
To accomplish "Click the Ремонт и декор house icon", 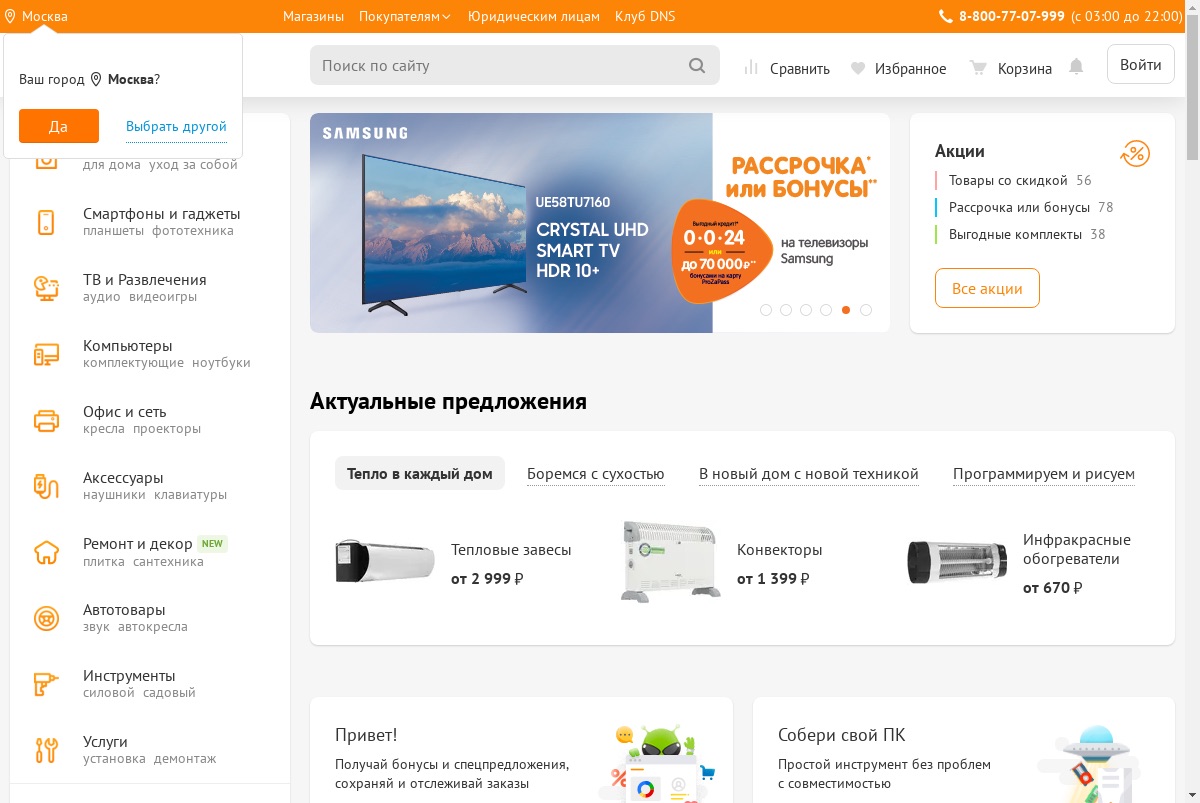I will pos(46,552).
